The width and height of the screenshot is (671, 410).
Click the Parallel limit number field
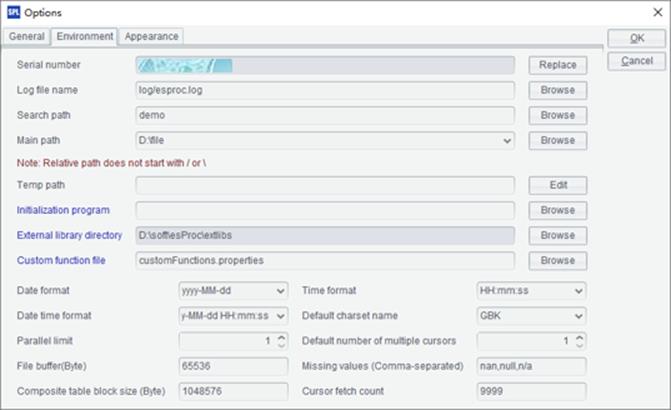227,341
